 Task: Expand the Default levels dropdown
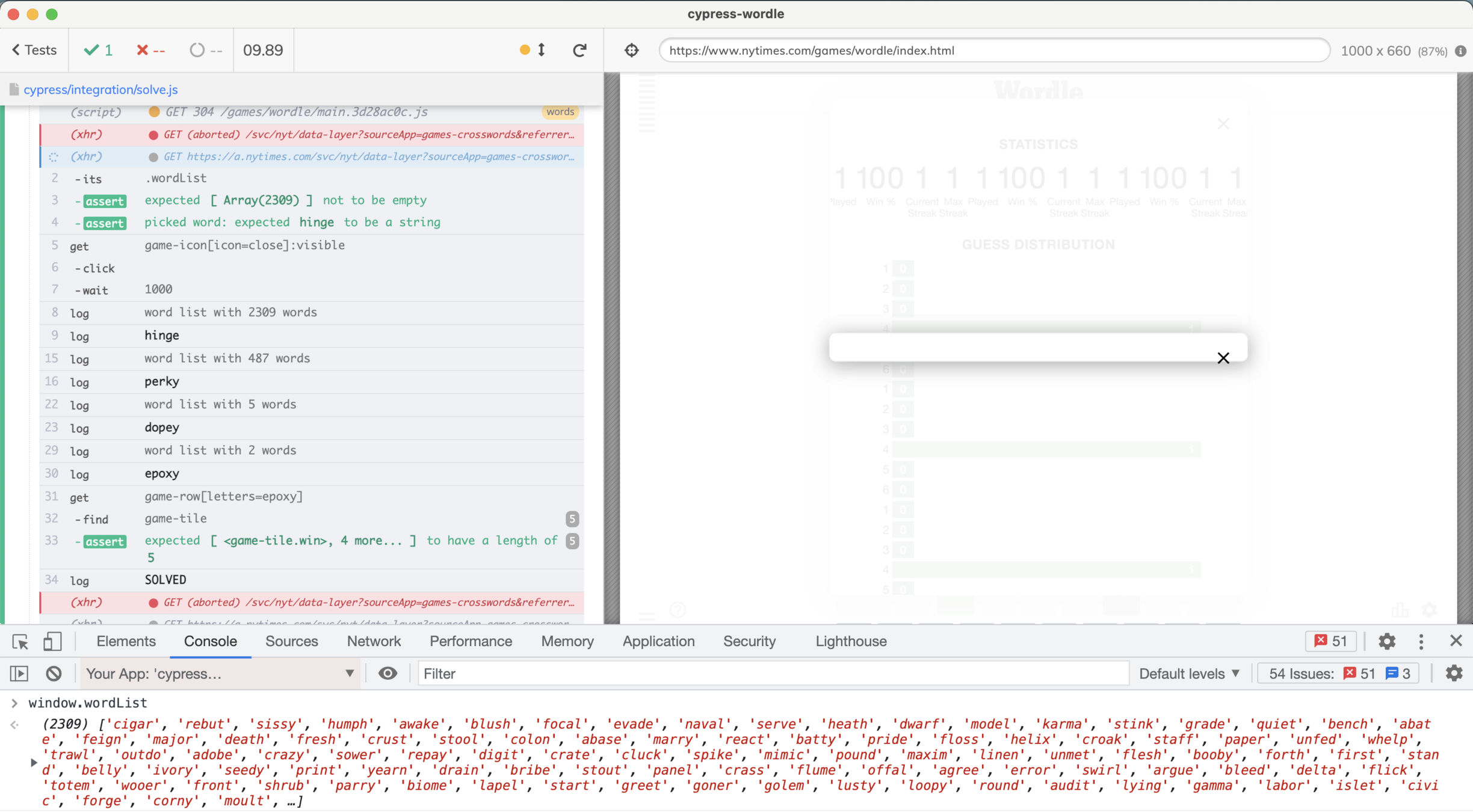click(1189, 674)
